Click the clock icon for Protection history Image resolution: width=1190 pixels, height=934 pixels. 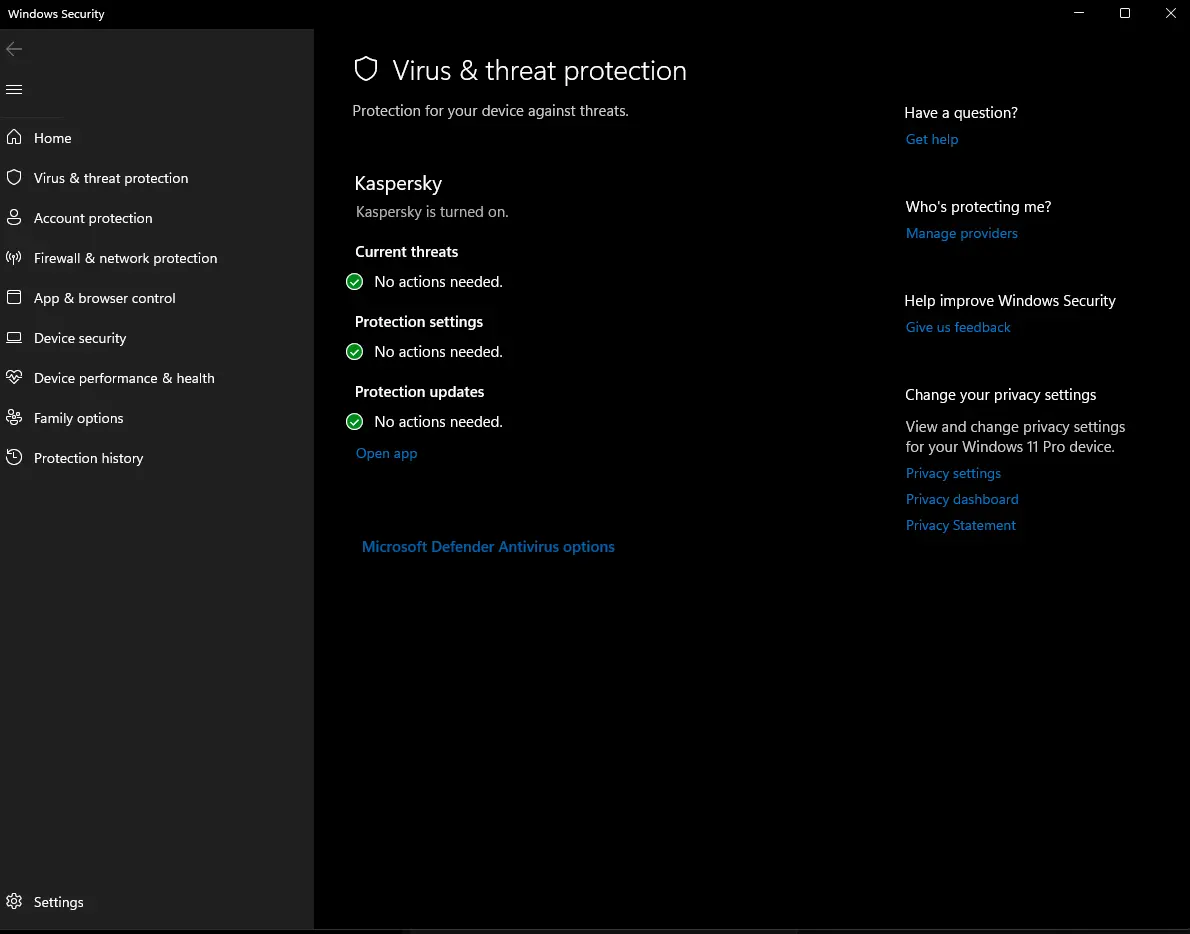tap(14, 458)
